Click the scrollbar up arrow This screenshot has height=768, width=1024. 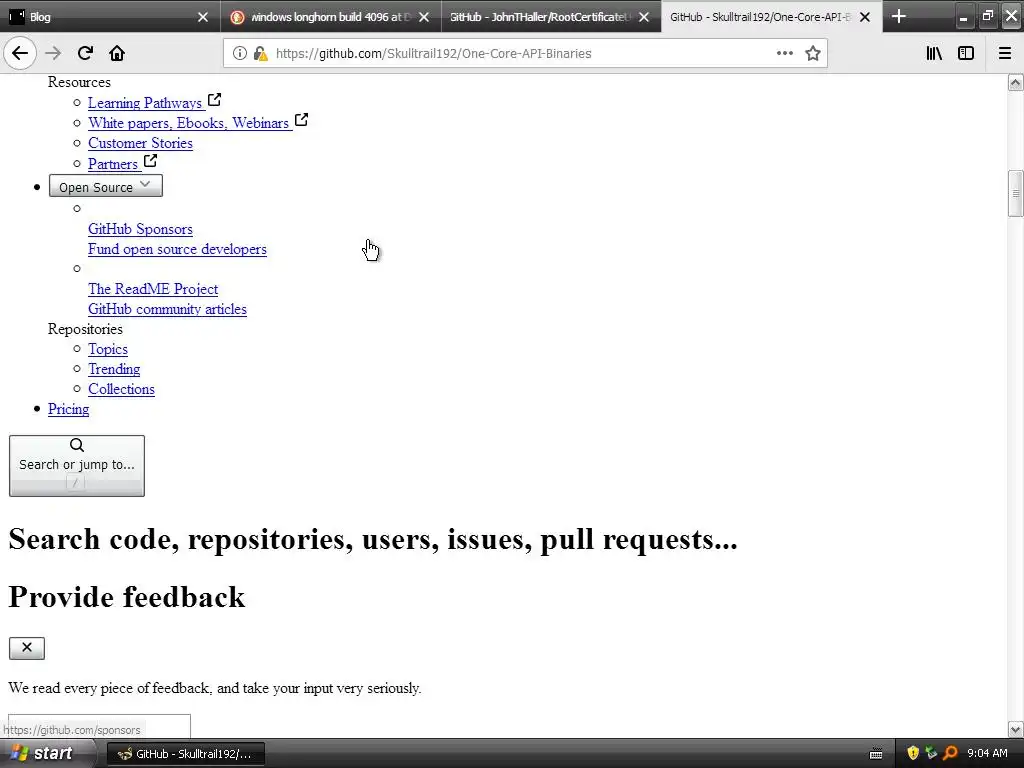pyautogui.click(x=1016, y=82)
